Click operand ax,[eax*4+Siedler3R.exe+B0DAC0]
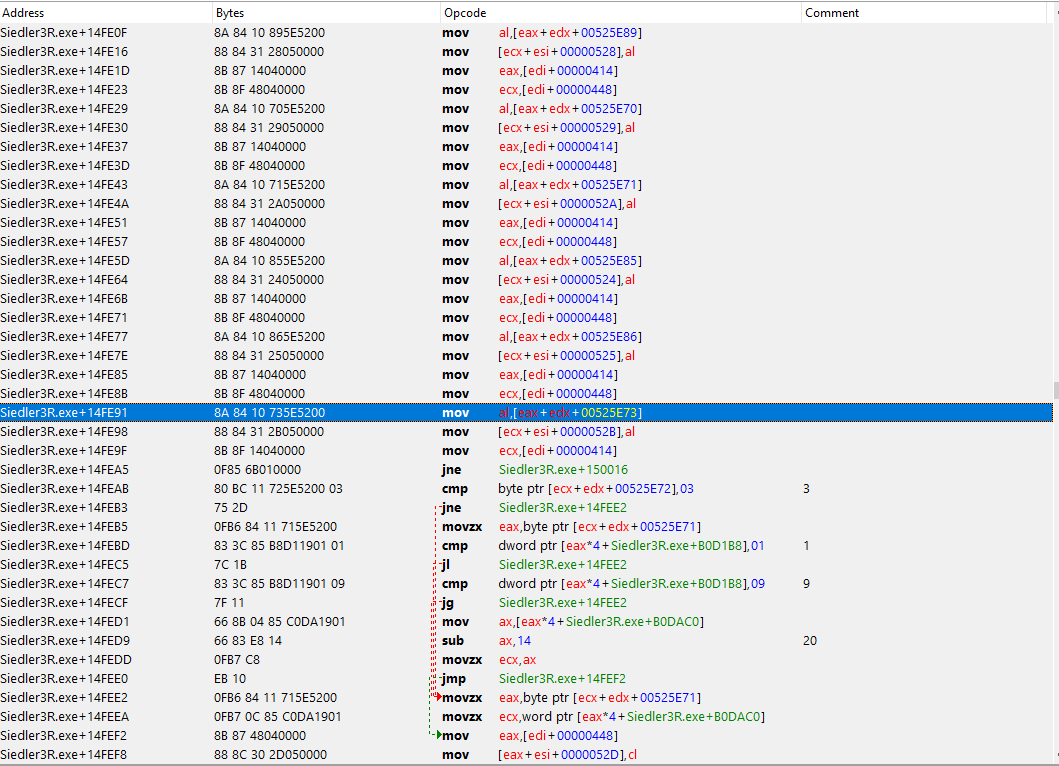Image resolution: width=1059 pixels, height=766 pixels. (x=601, y=621)
